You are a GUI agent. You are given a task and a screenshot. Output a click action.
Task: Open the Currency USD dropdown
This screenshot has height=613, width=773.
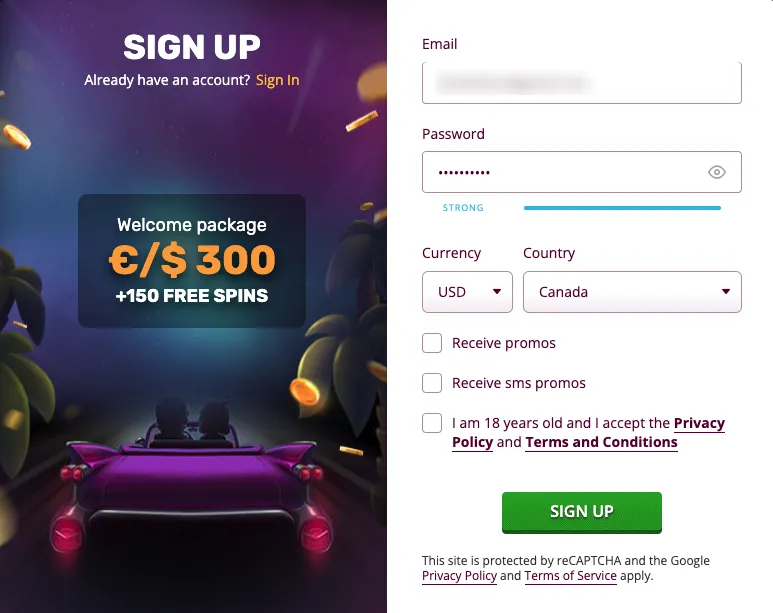[x=467, y=292]
